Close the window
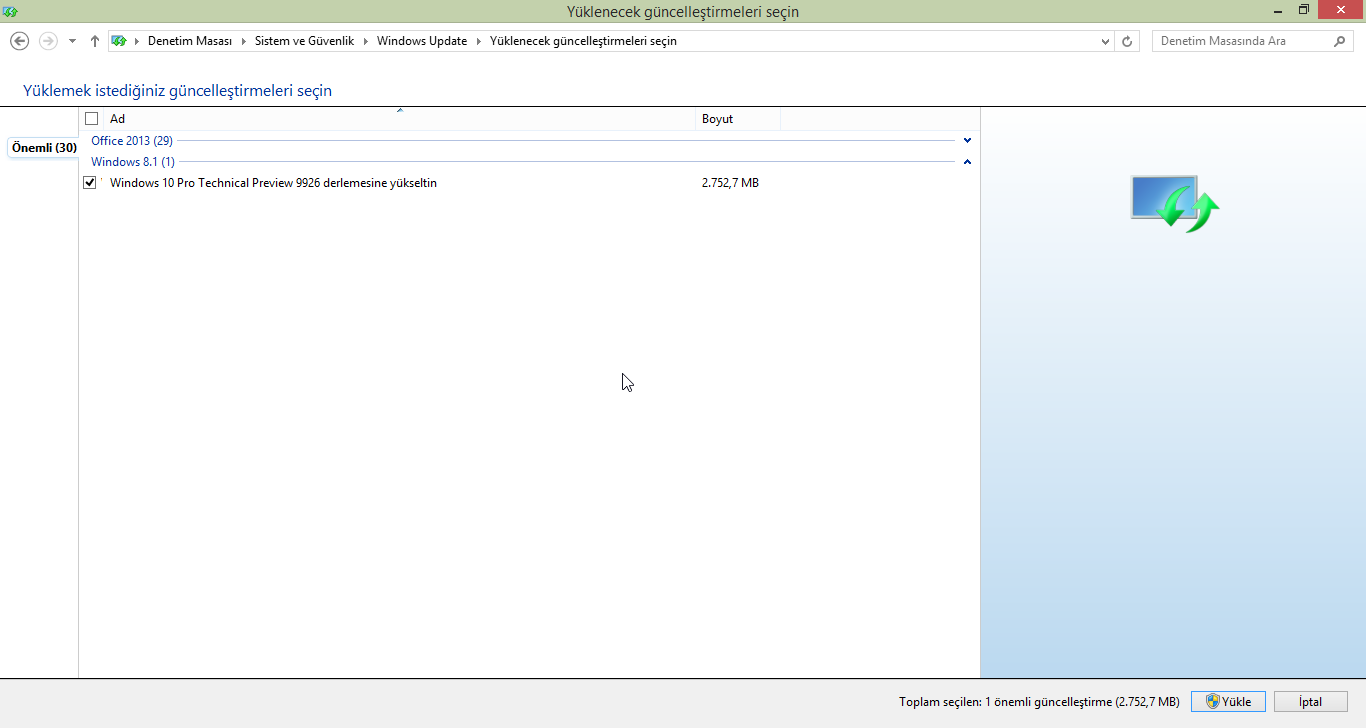 click(x=1340, y=10)
